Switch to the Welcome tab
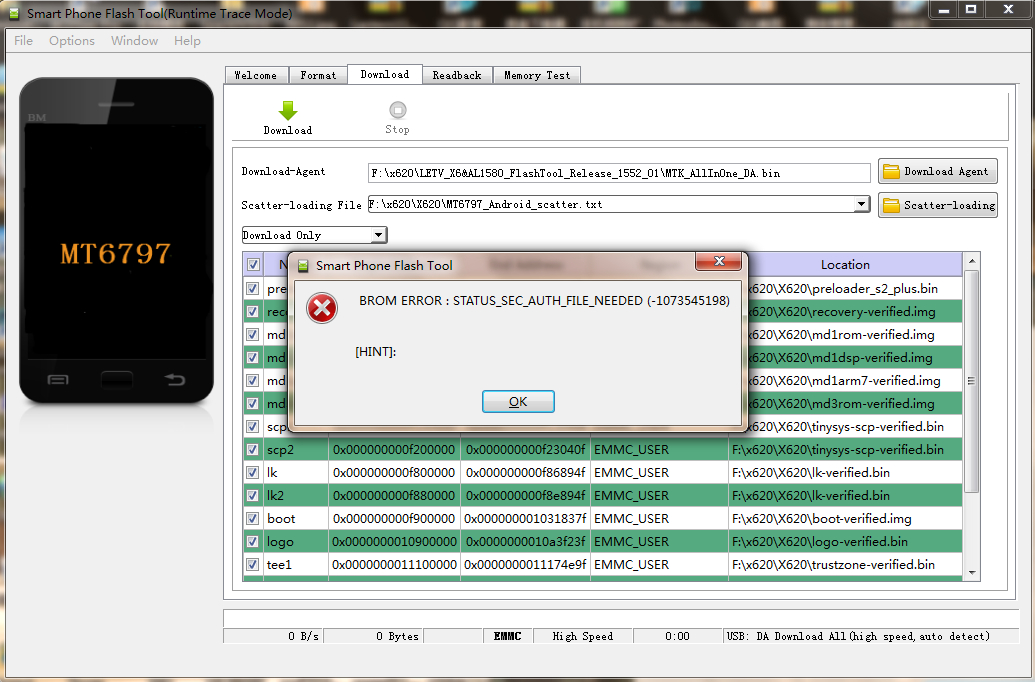Viewport: 1035px width, 682px height. [256, 75]
